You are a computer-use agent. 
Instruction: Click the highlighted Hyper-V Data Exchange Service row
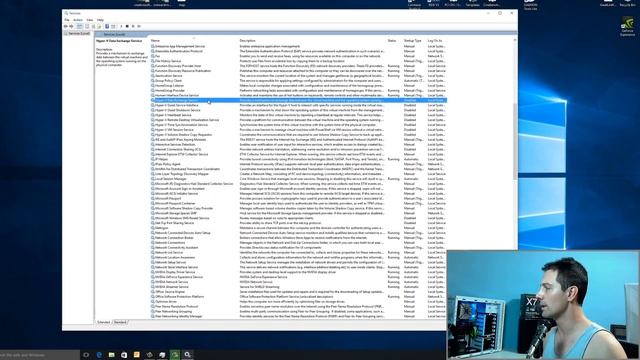[x=298, y=100]
